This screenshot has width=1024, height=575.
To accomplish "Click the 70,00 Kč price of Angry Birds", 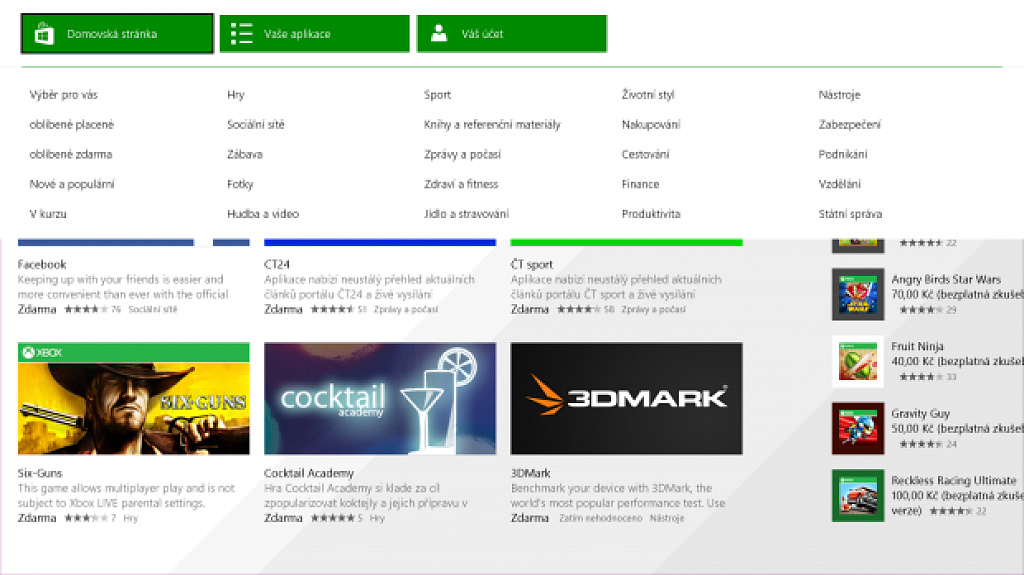I will (x=913, y=294).
